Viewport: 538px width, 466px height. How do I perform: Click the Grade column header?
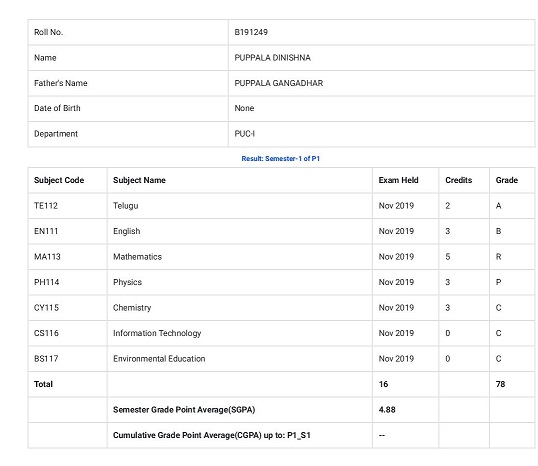507,180
